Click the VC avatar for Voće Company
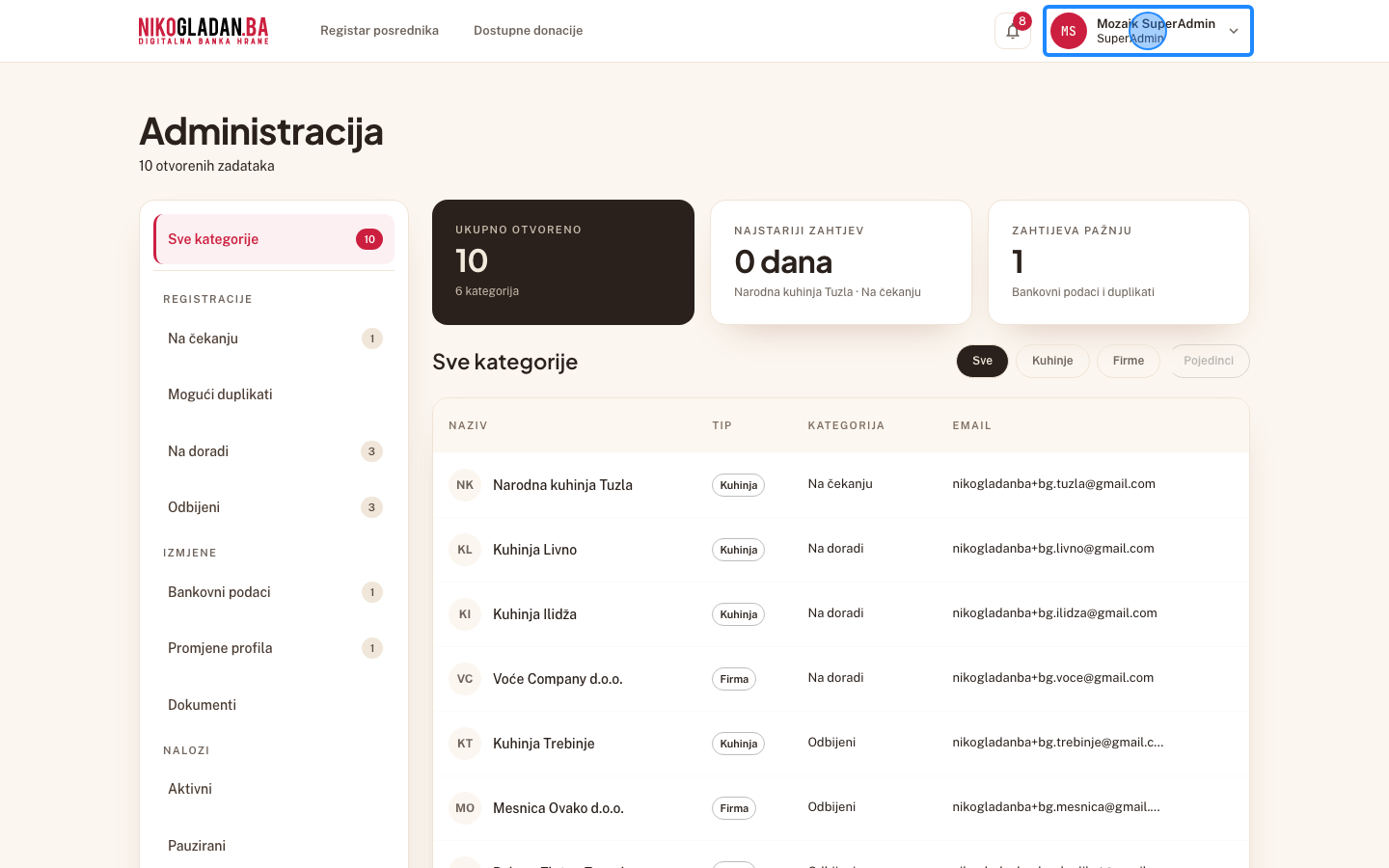This screenshot has height=868, width=1389. tap(465, 679)
